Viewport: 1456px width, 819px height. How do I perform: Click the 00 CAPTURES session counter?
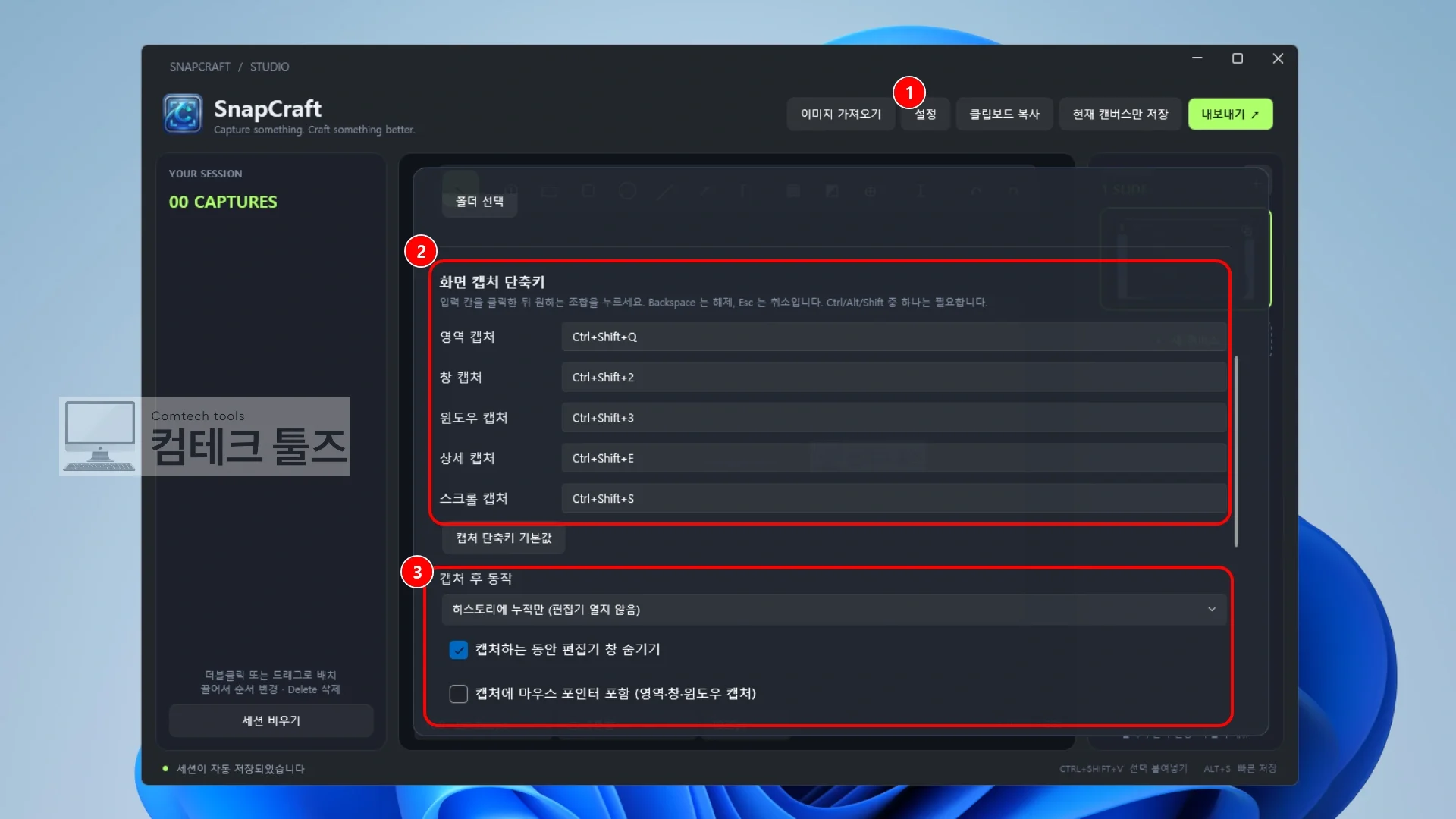pos(223,202)
